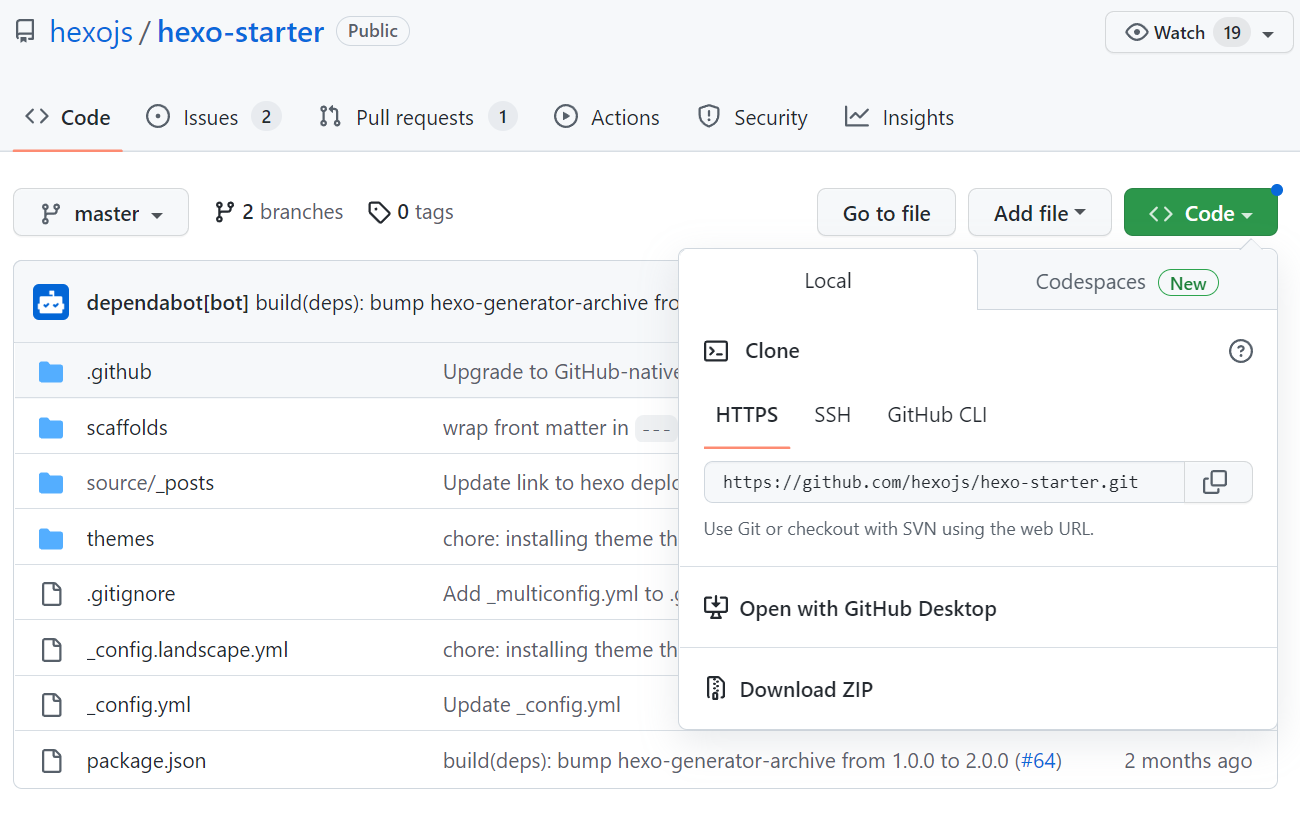The width and height of the screenshot is (1300, 823).
Task: Click the 2 branches link
Action: [x=279, y=212]
